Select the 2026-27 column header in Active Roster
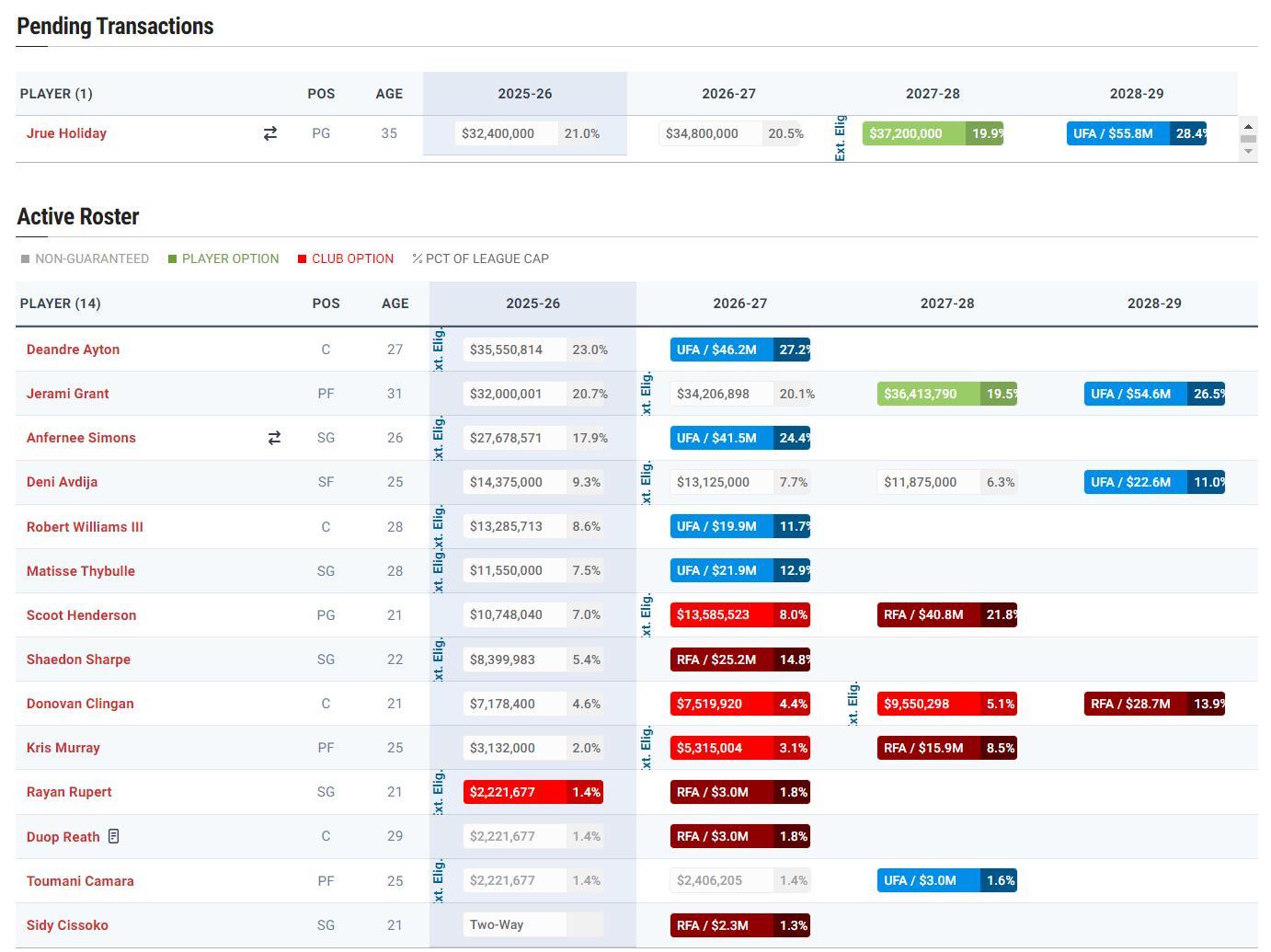The height and width of the screenshot is (952, 1271). tap(739, 304)
